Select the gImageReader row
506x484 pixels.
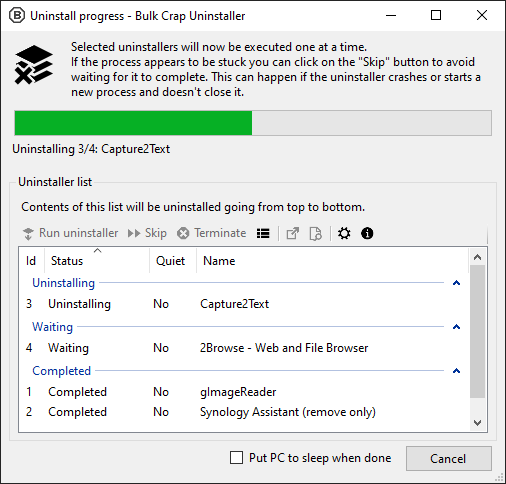click(x=243, y=392)
